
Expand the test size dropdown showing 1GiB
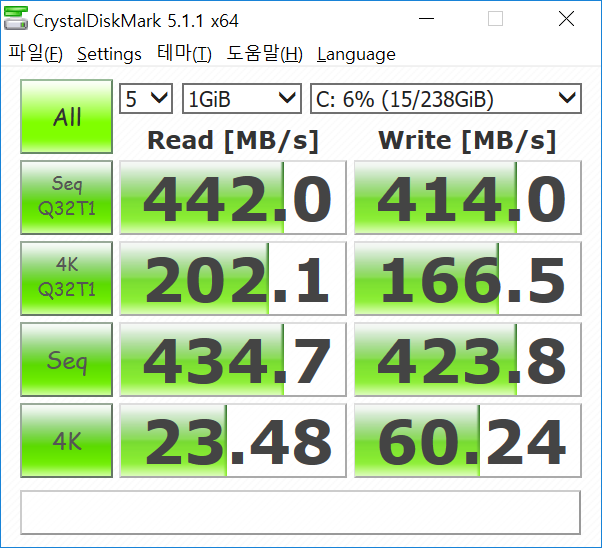pos(241,98)
